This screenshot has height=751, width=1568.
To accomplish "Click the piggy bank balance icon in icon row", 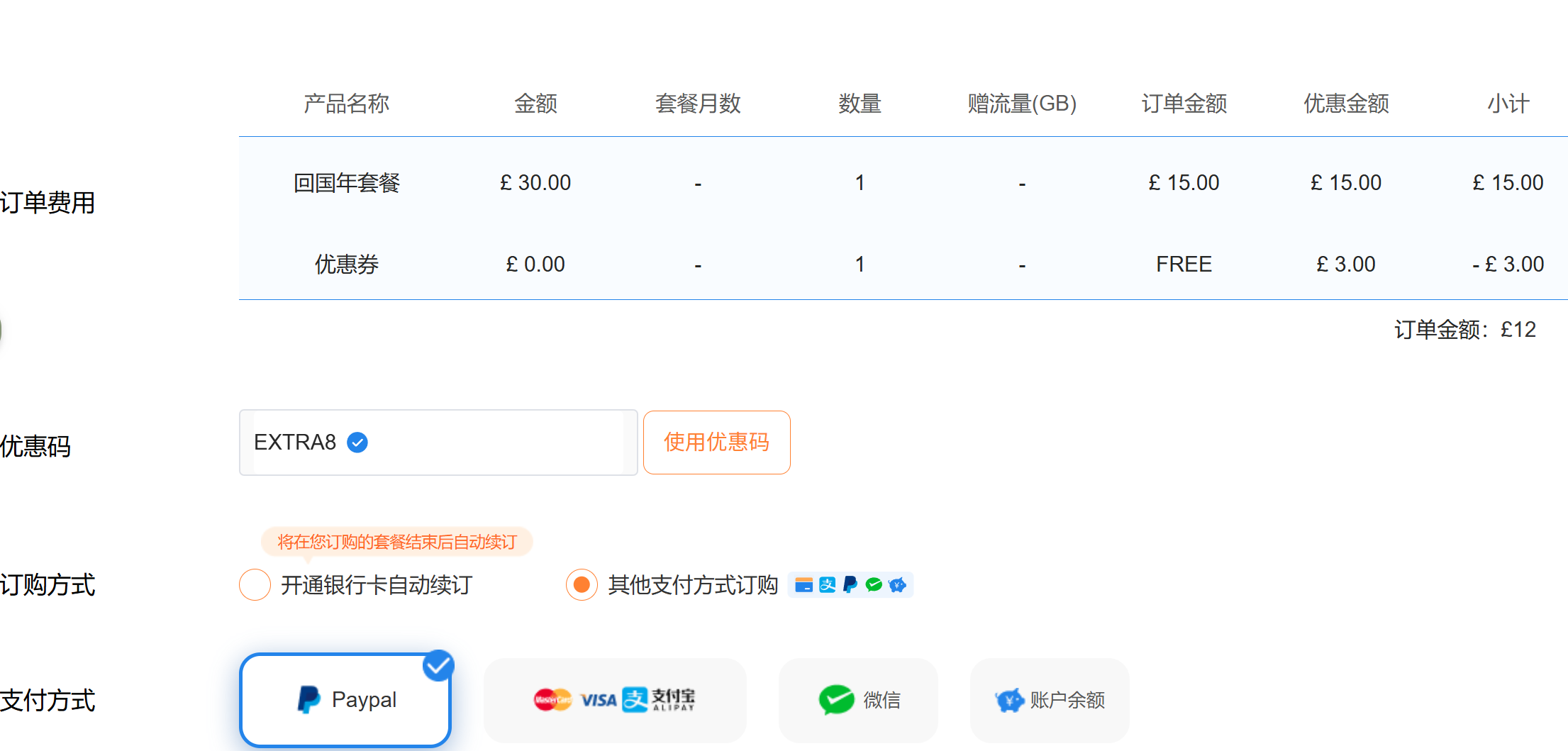I will [x=898, y=585].
